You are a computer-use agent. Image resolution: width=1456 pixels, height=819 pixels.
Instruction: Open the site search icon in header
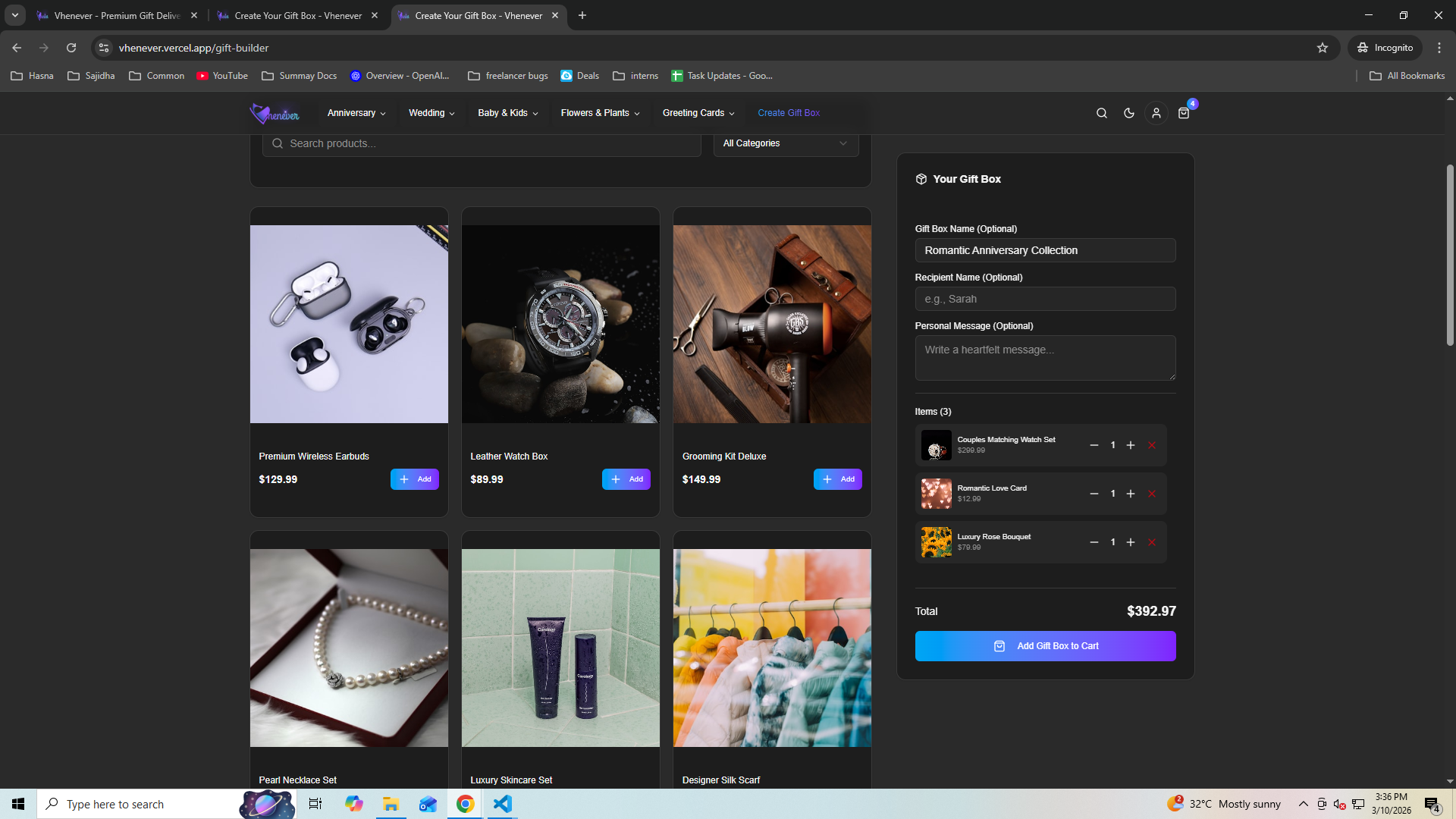[1101, 113]
